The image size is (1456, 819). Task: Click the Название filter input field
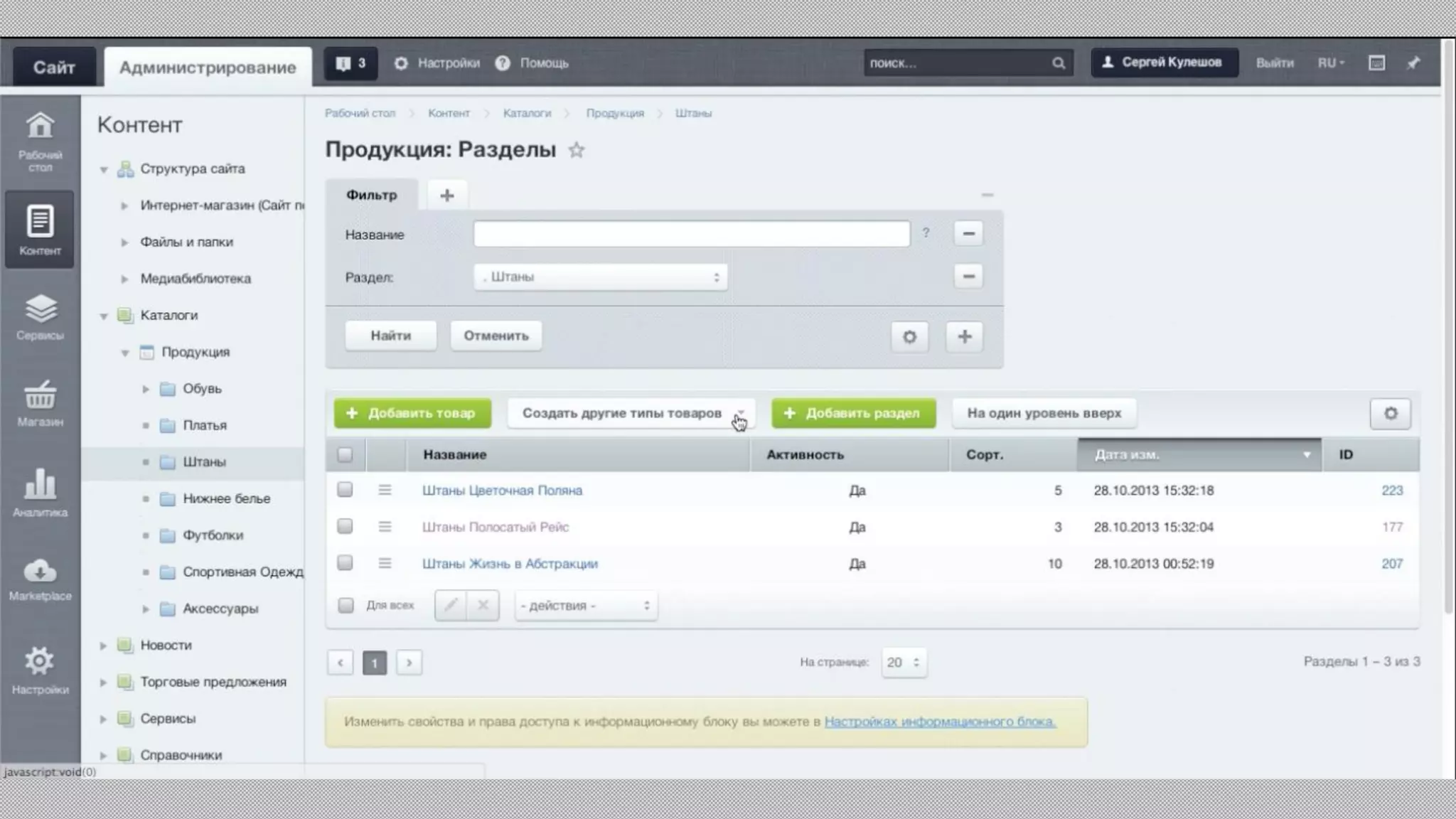(x=691, y=234)
